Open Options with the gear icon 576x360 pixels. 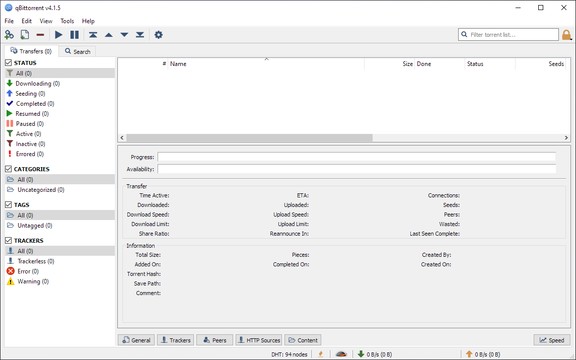point(158,35)
